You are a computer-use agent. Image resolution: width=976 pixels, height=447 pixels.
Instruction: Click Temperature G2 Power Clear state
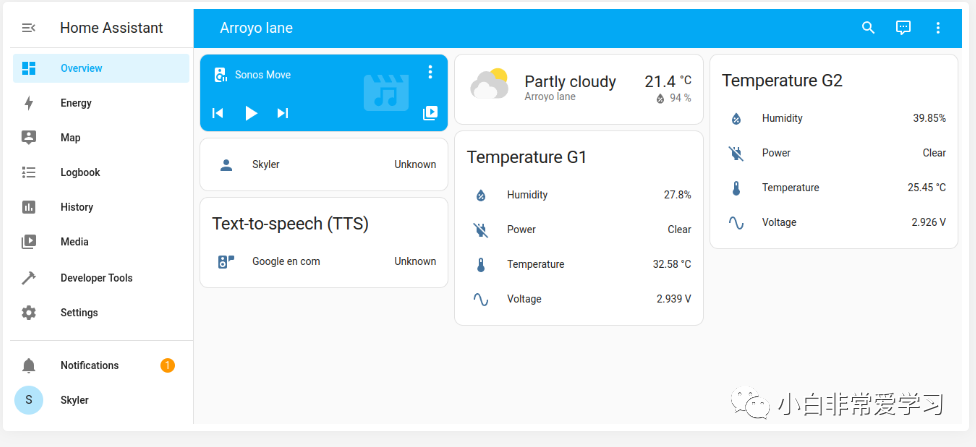[934, 153]
